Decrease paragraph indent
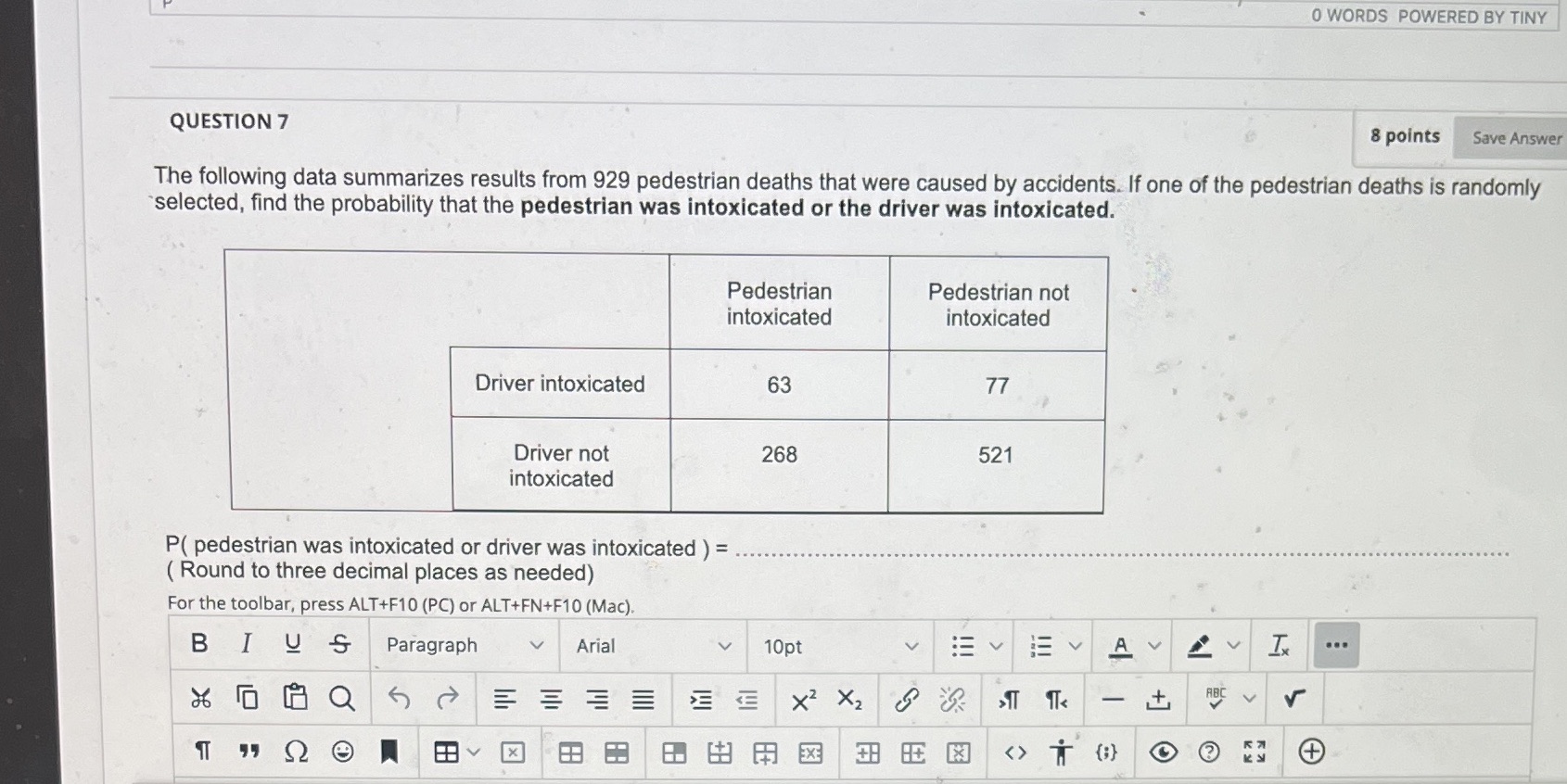Screen dimensions: 1567x784 pos(746,701)
